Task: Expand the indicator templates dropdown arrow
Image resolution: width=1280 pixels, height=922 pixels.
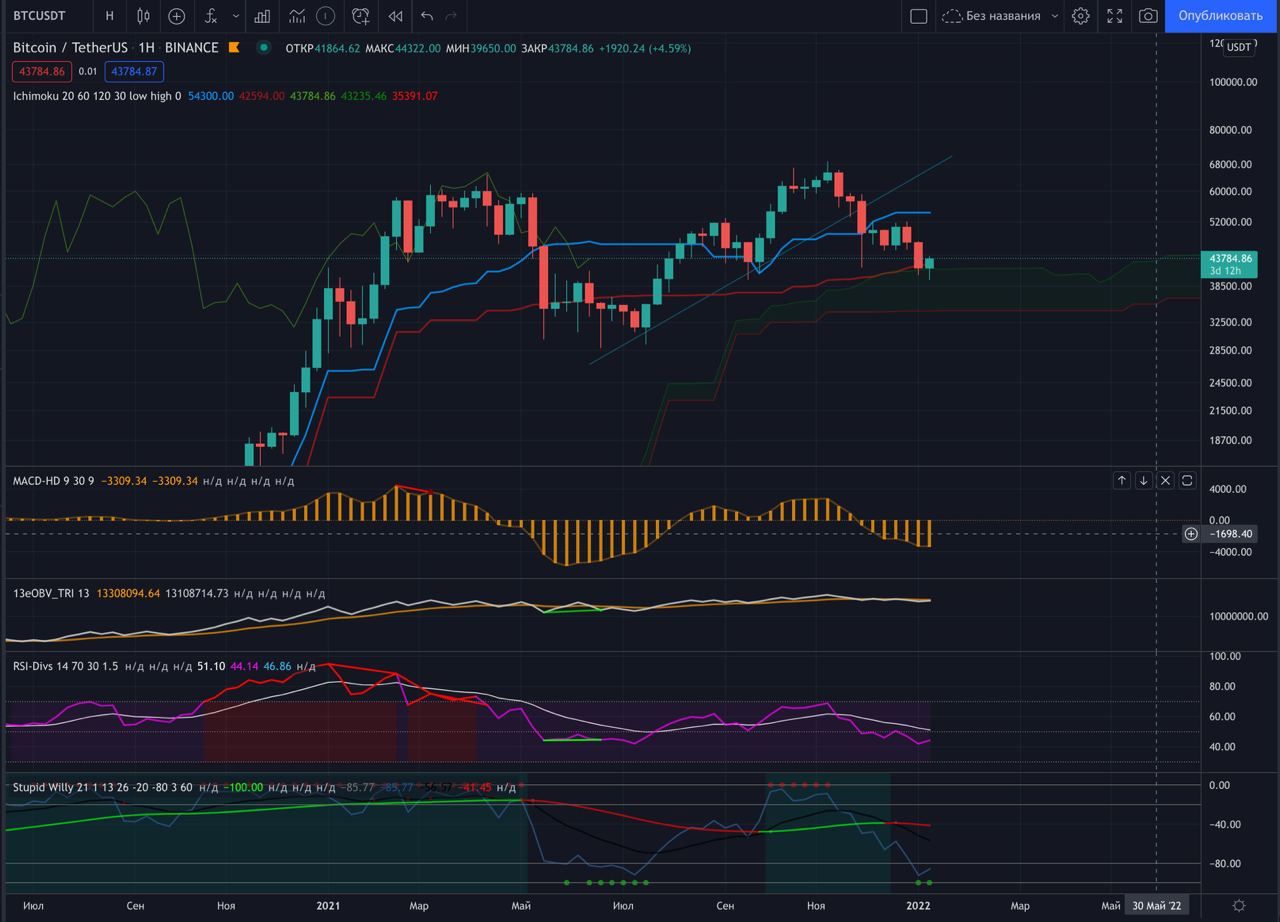Action: point(236,16)
